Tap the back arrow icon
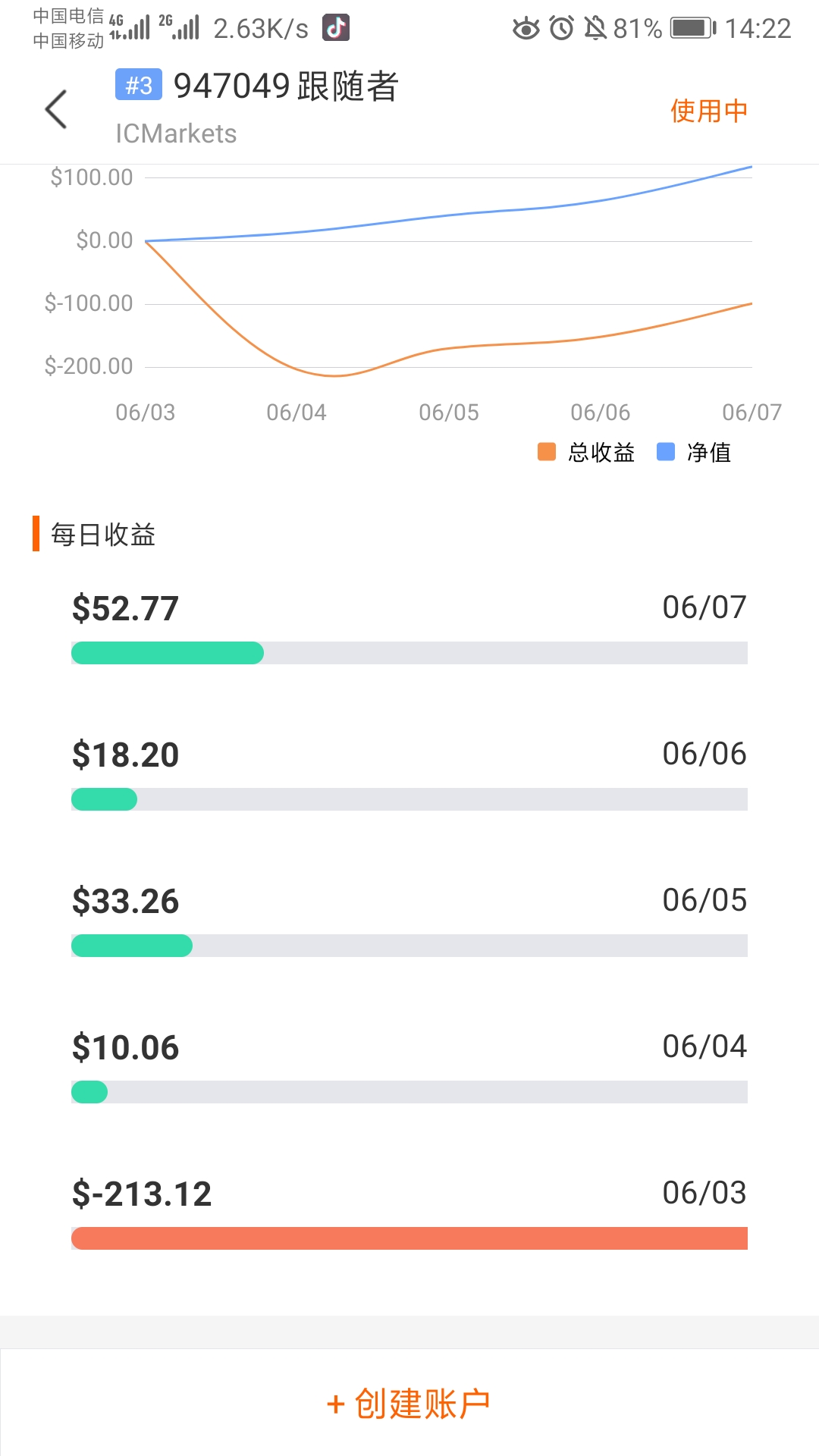The height and width of the screenshot is (1456, 819). (x=56, y=109)
